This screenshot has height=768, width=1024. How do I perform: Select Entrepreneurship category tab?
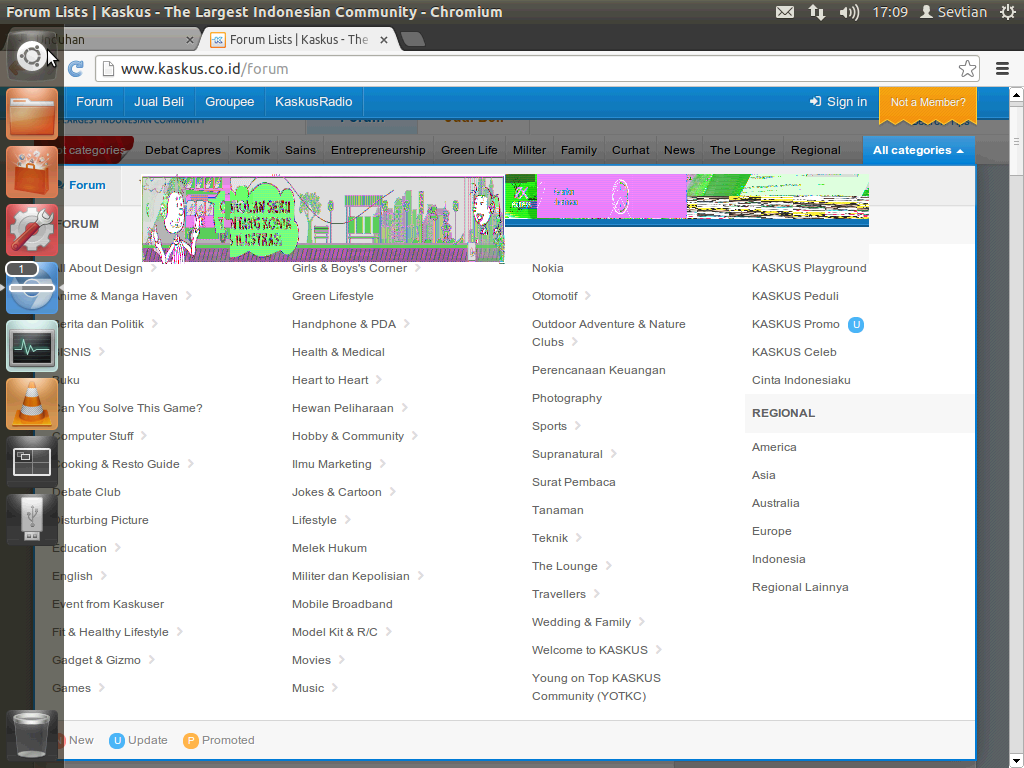(x=378, y=150)
